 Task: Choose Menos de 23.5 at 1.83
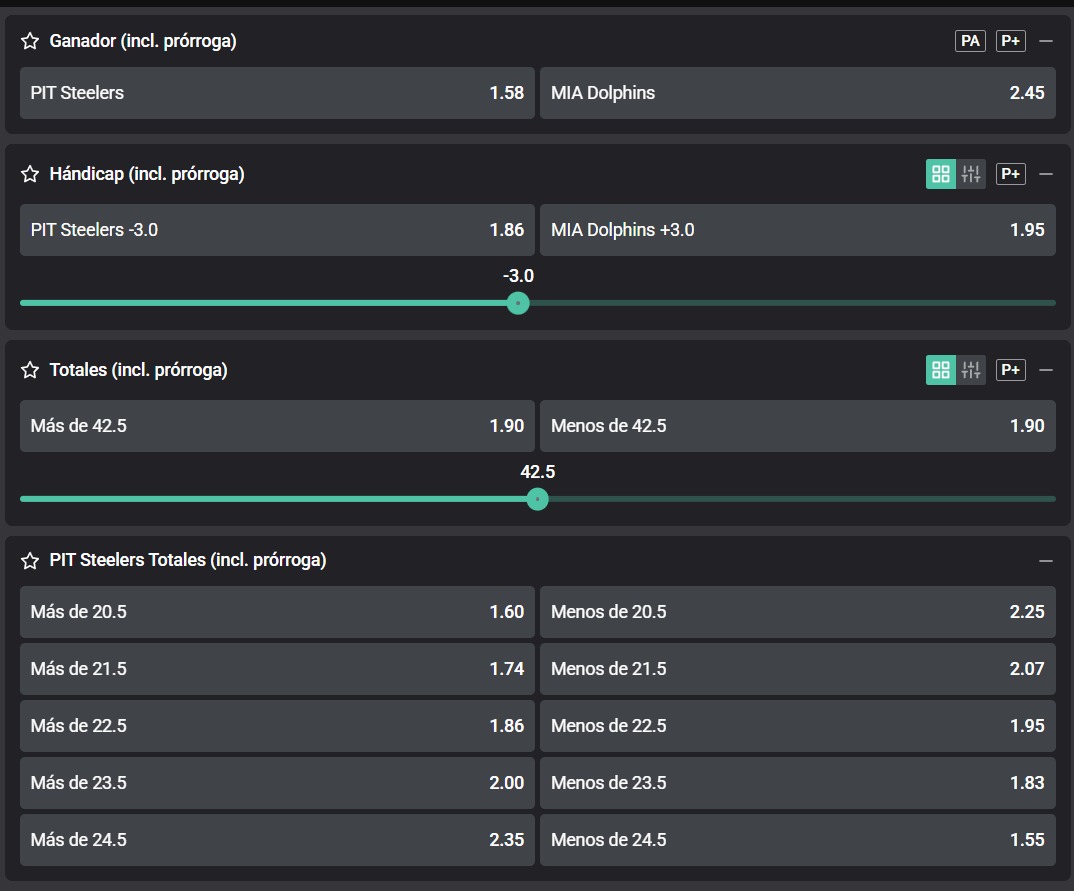pyautogui.click(x=797, y=783)
